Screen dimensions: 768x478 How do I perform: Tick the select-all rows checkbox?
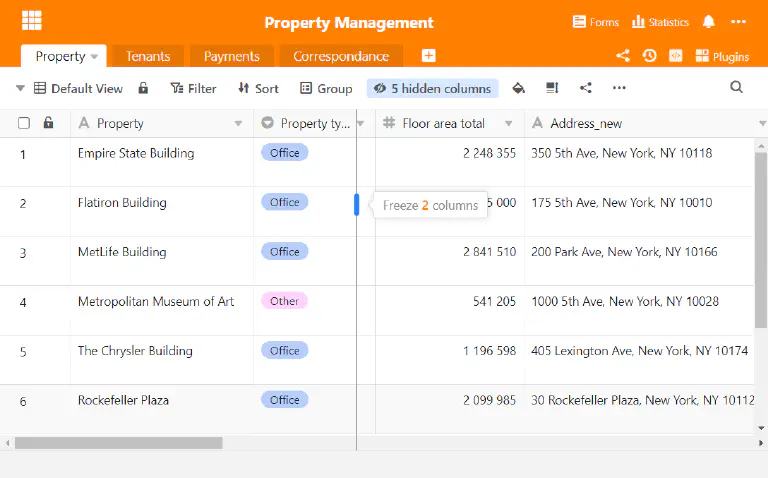tap(24, 123)
